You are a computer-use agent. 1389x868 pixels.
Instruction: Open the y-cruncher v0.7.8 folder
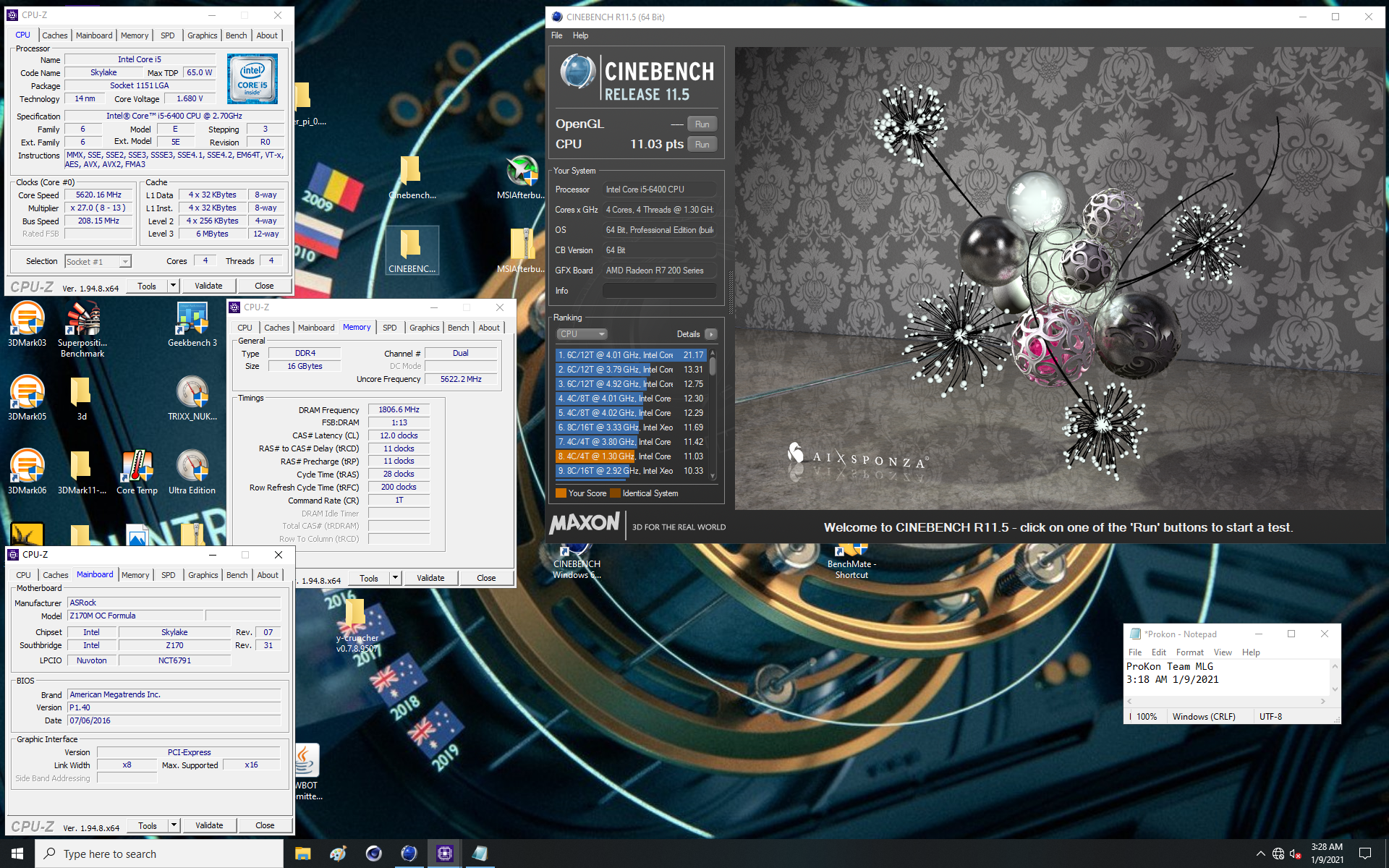tap(357, 626)
